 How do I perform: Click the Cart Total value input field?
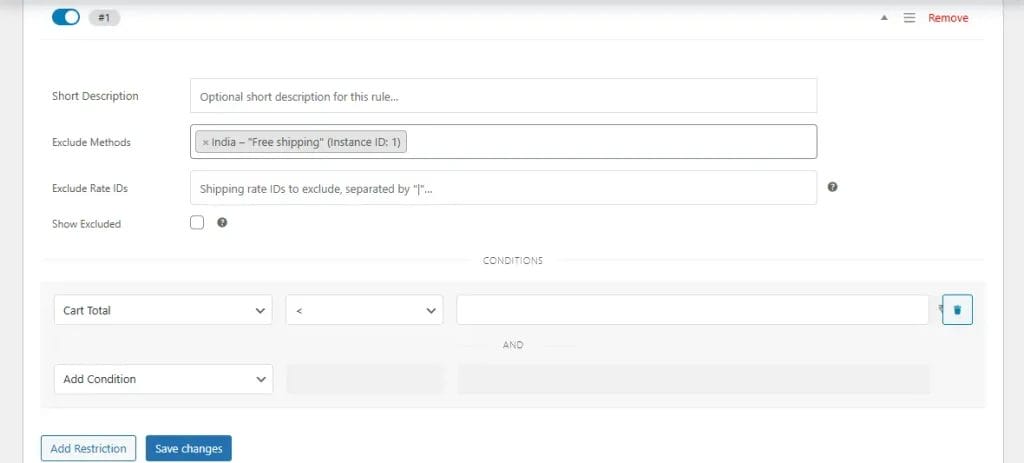click(692, 311)
